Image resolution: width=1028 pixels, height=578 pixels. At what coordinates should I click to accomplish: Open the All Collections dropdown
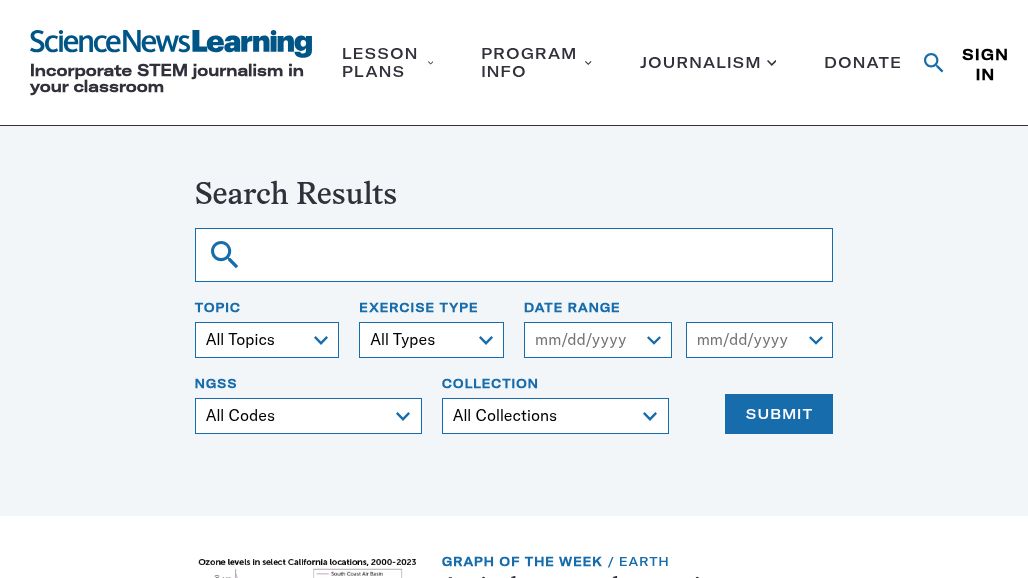[x=555, y=416]
